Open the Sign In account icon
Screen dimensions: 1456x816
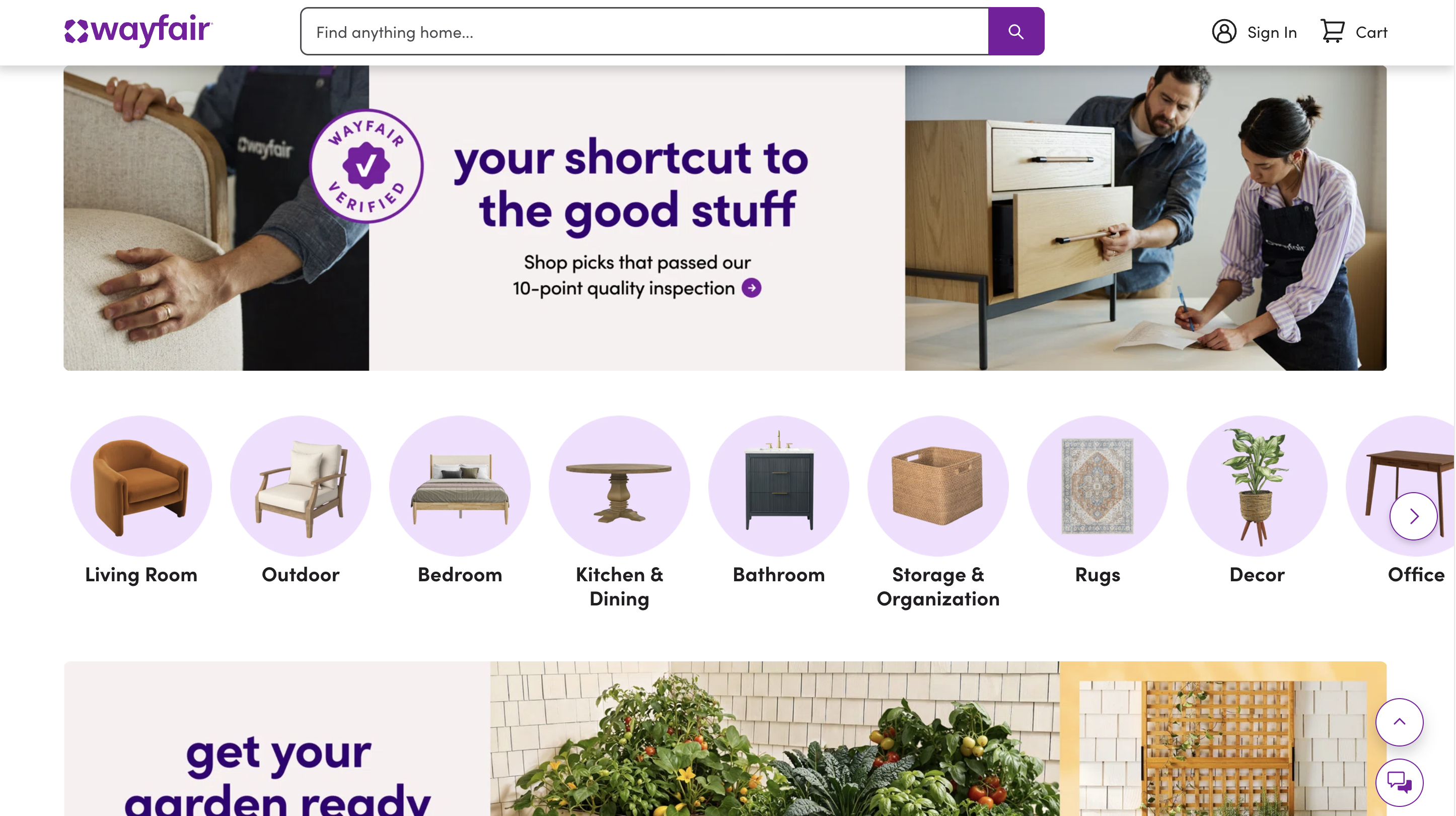1224,32
